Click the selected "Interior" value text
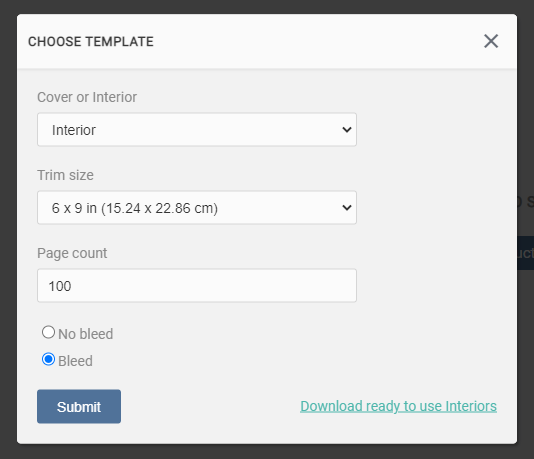 pyautogui.click(x=74, y=130)
